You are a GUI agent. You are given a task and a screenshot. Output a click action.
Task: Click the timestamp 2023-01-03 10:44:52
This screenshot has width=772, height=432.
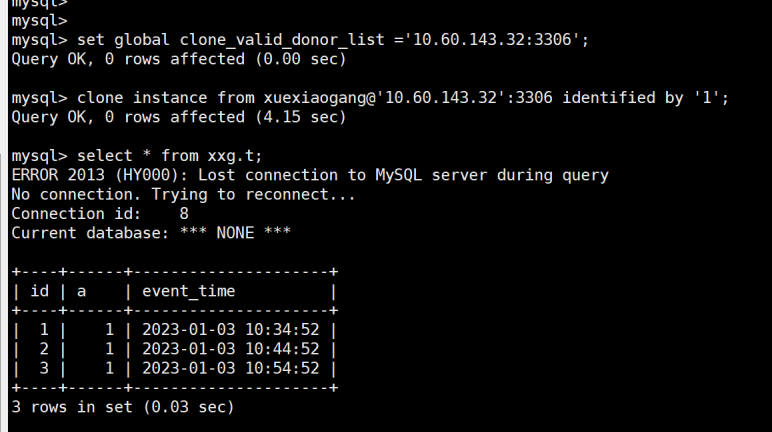point(230,349)
